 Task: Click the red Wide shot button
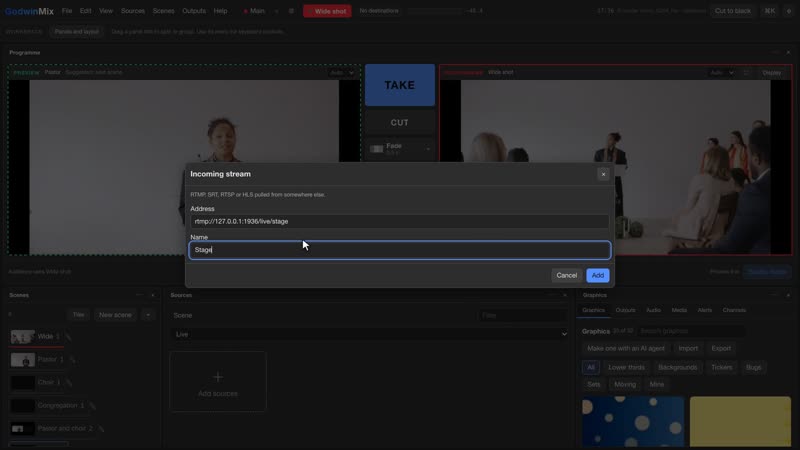pos(327,11)
